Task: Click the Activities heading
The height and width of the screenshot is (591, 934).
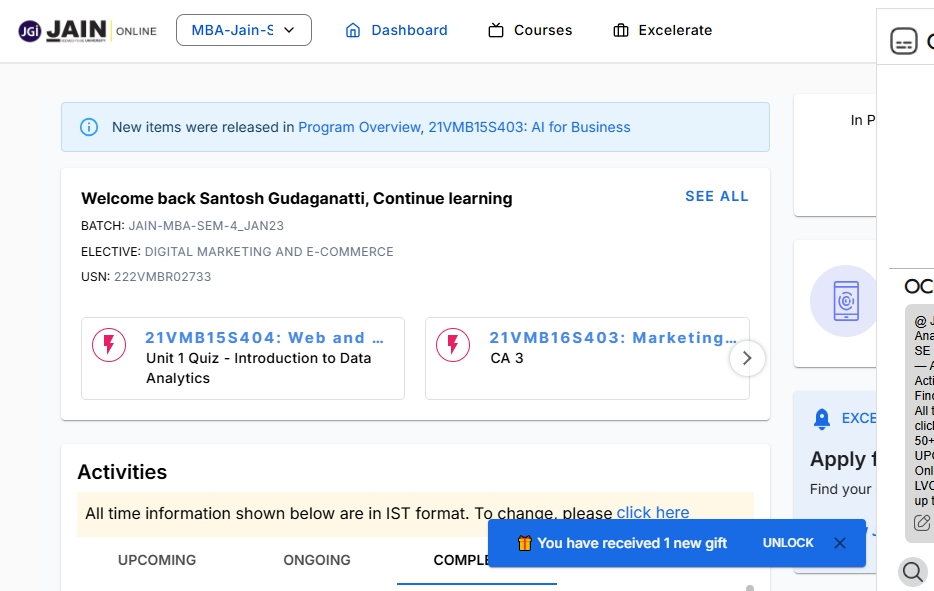Action: [122, 472]
